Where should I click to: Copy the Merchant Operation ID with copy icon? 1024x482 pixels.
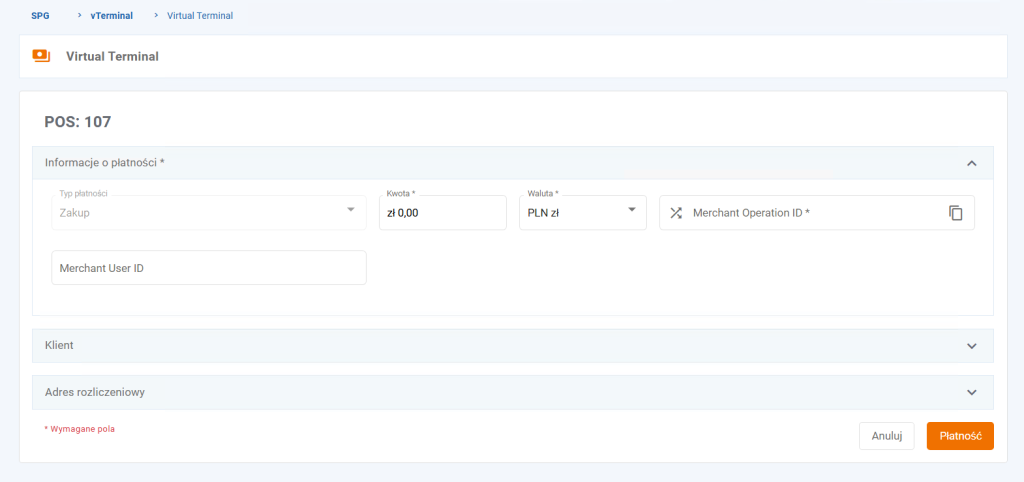[955, 213]
